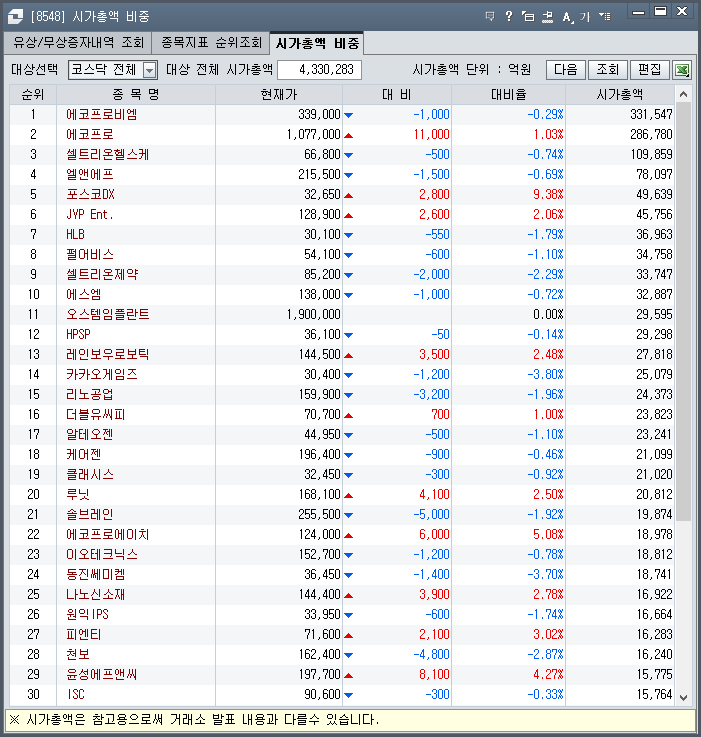Screen dimensions: 701x737
Task: Click the 다음 button
Action: [566, 70]
